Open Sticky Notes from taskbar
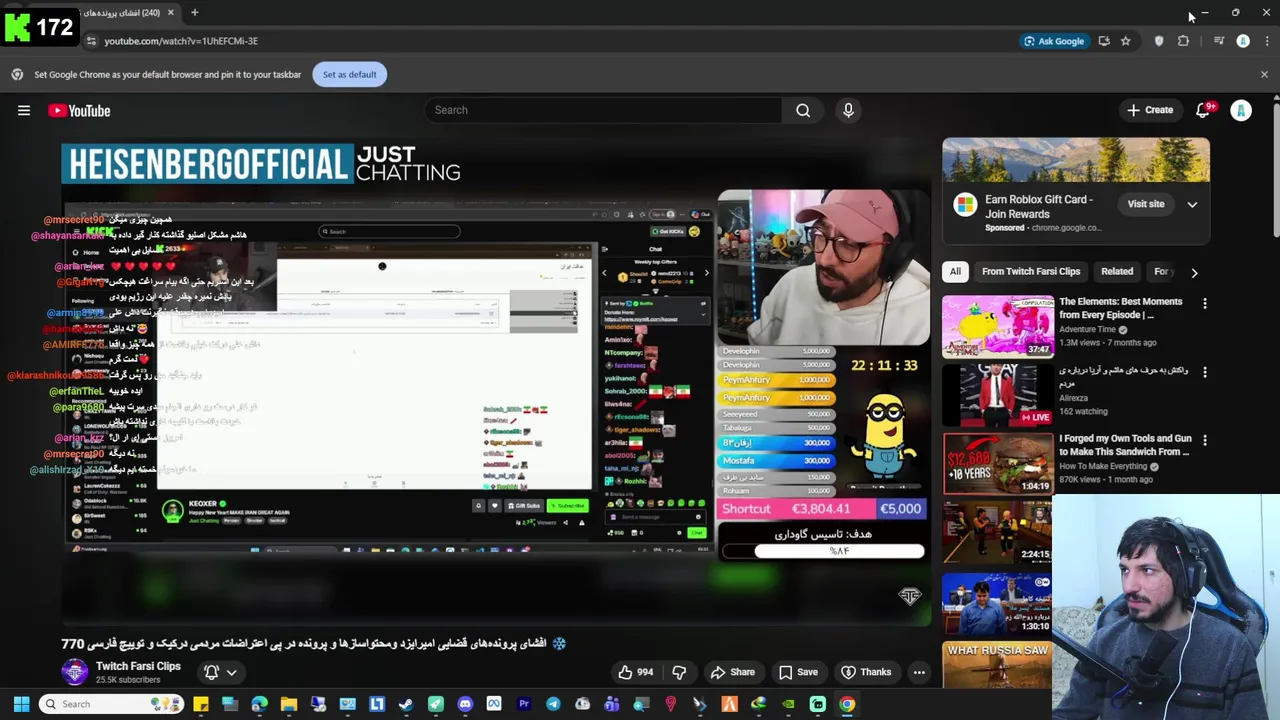 coord(201,704)
